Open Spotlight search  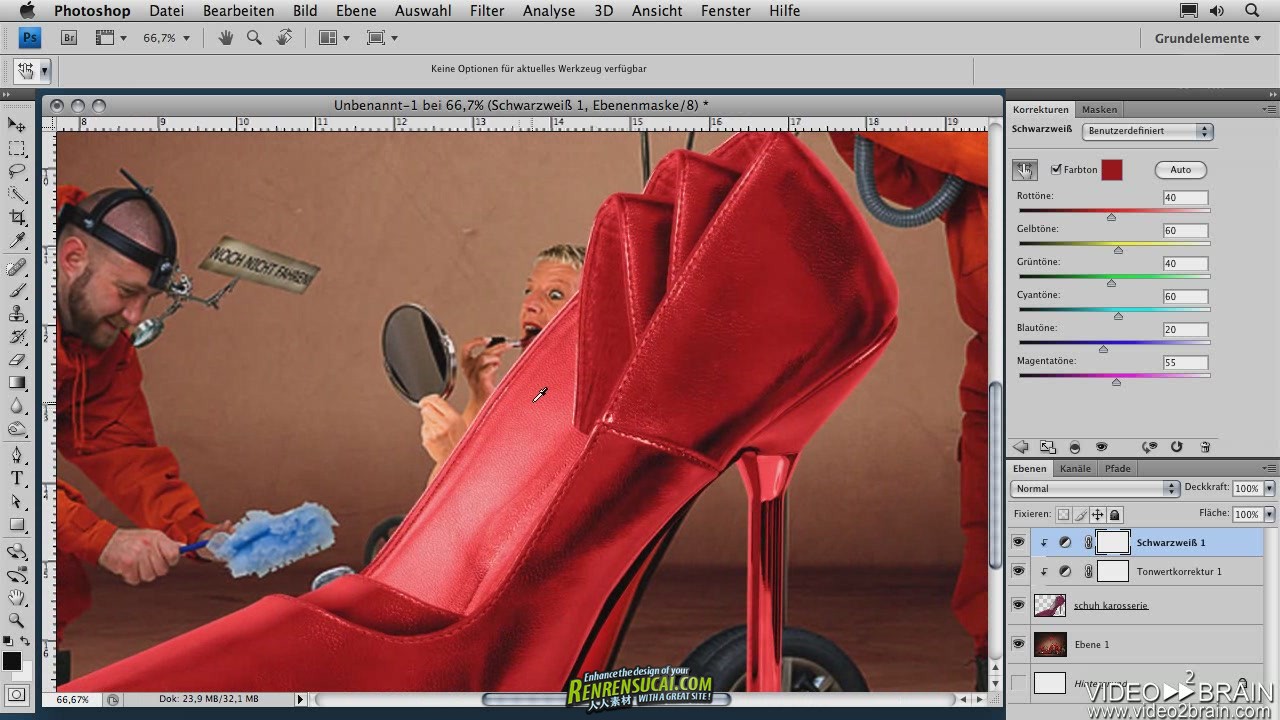pyautogui.click(x=1252, y=11)
